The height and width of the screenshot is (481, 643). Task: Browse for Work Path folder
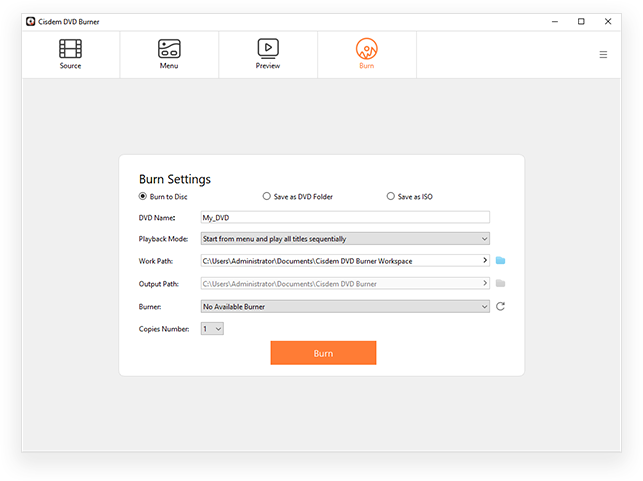pyautogui.click(x=500, y=261)
